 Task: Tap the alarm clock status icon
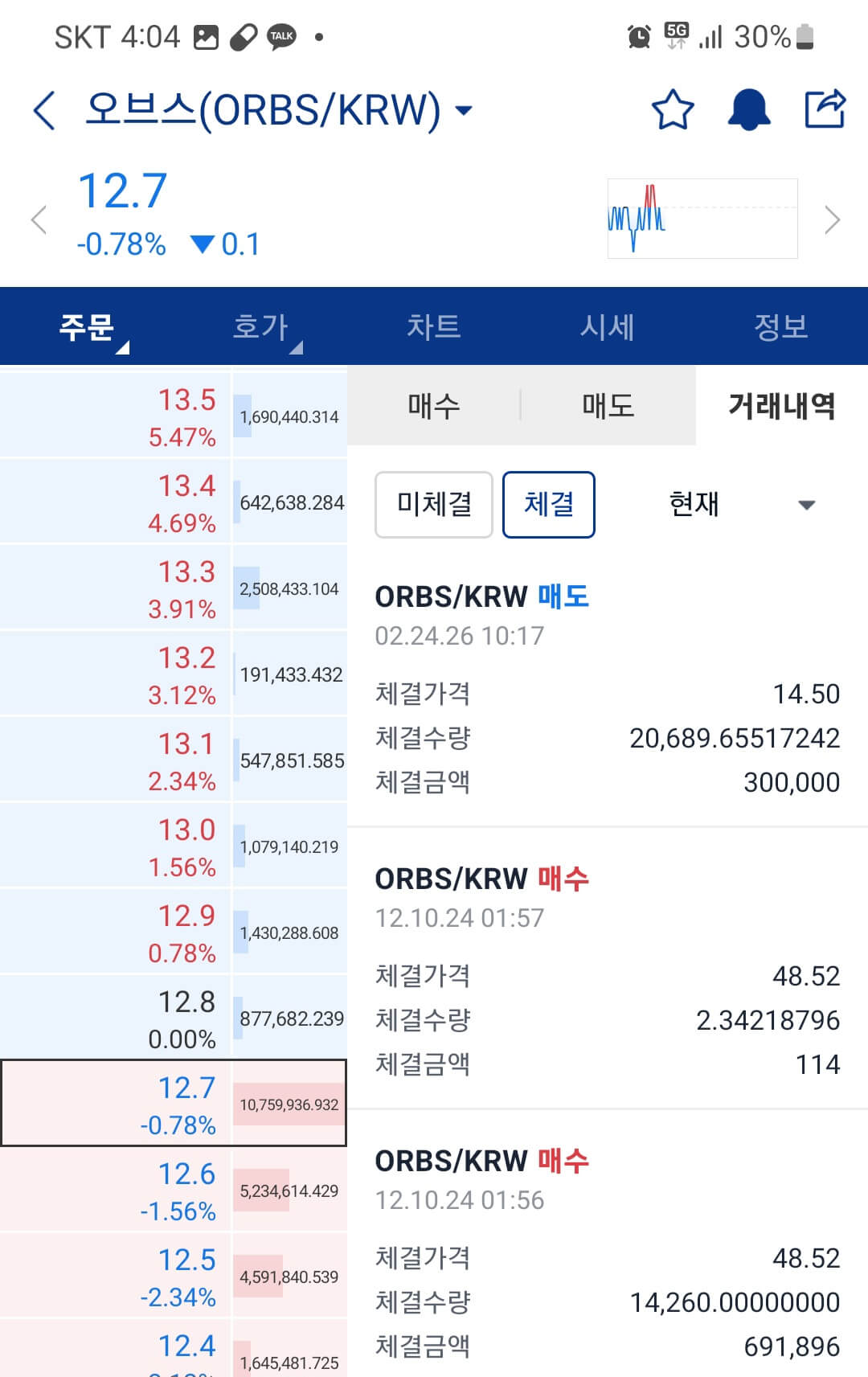639,36
